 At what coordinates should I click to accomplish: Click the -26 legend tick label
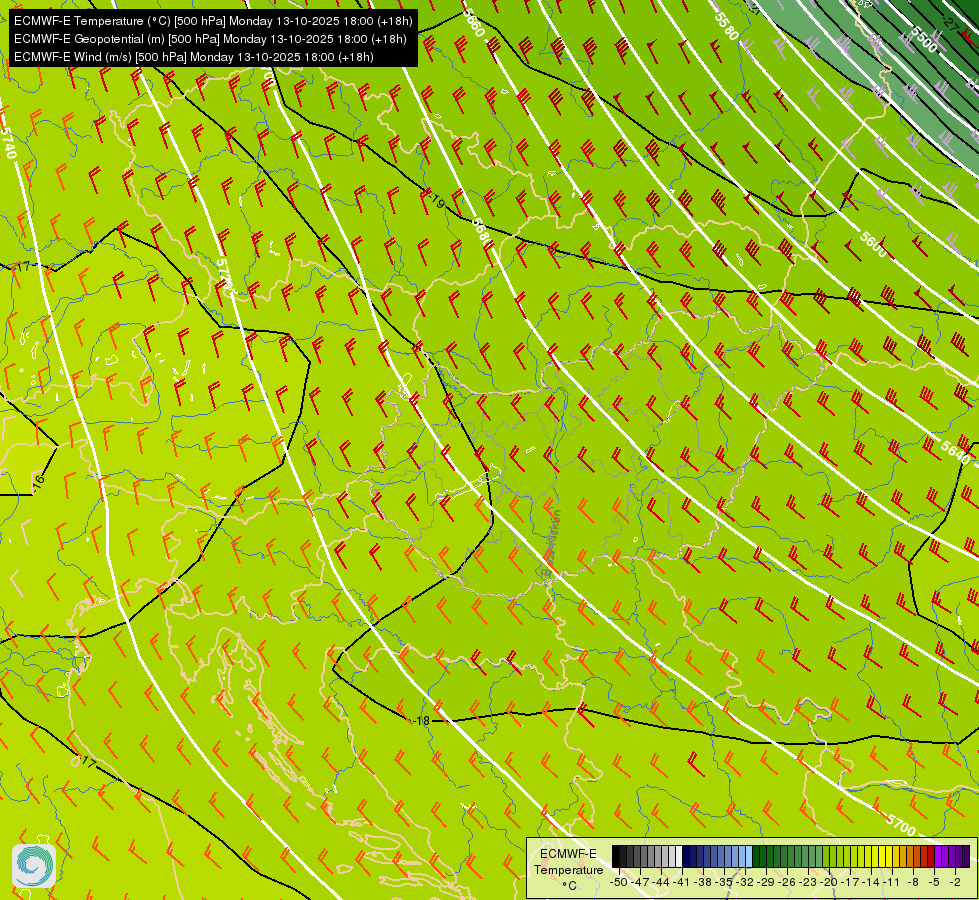787,882
